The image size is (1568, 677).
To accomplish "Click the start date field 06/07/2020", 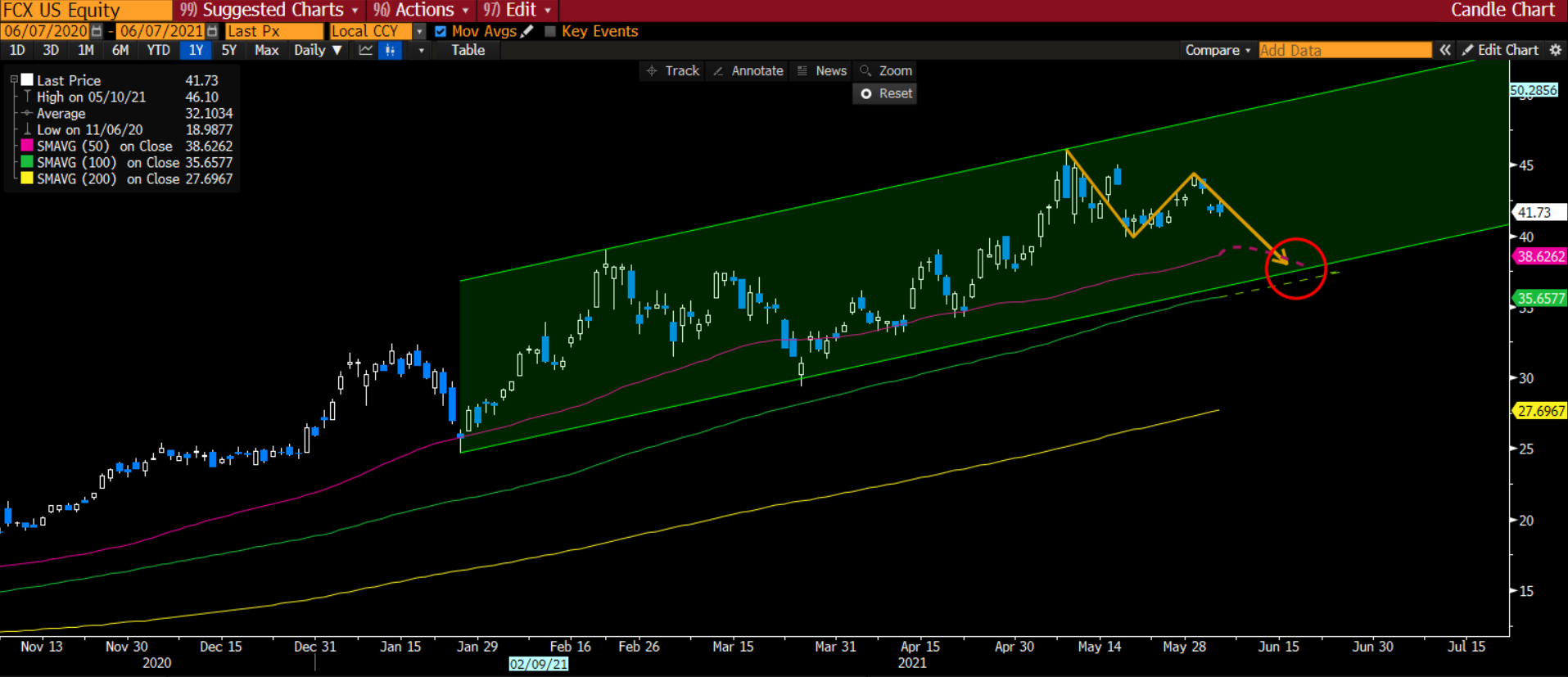I will 46,31.
